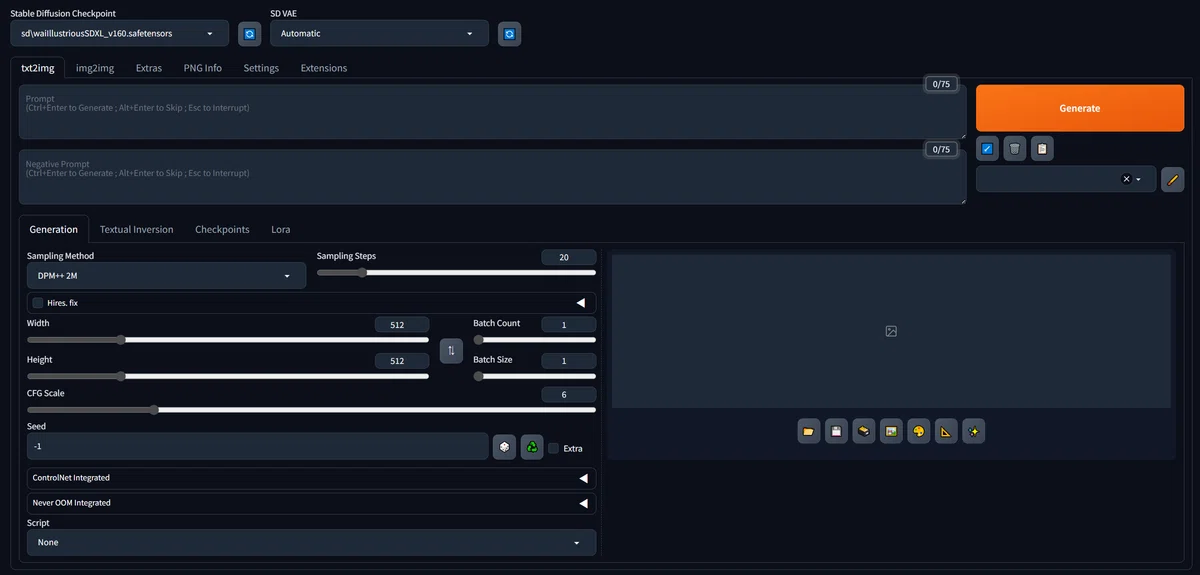Viewport: 1200px width, 575px height.
Task: Tick the Extra seed checkbox
Action: click(x=553, y=448)
